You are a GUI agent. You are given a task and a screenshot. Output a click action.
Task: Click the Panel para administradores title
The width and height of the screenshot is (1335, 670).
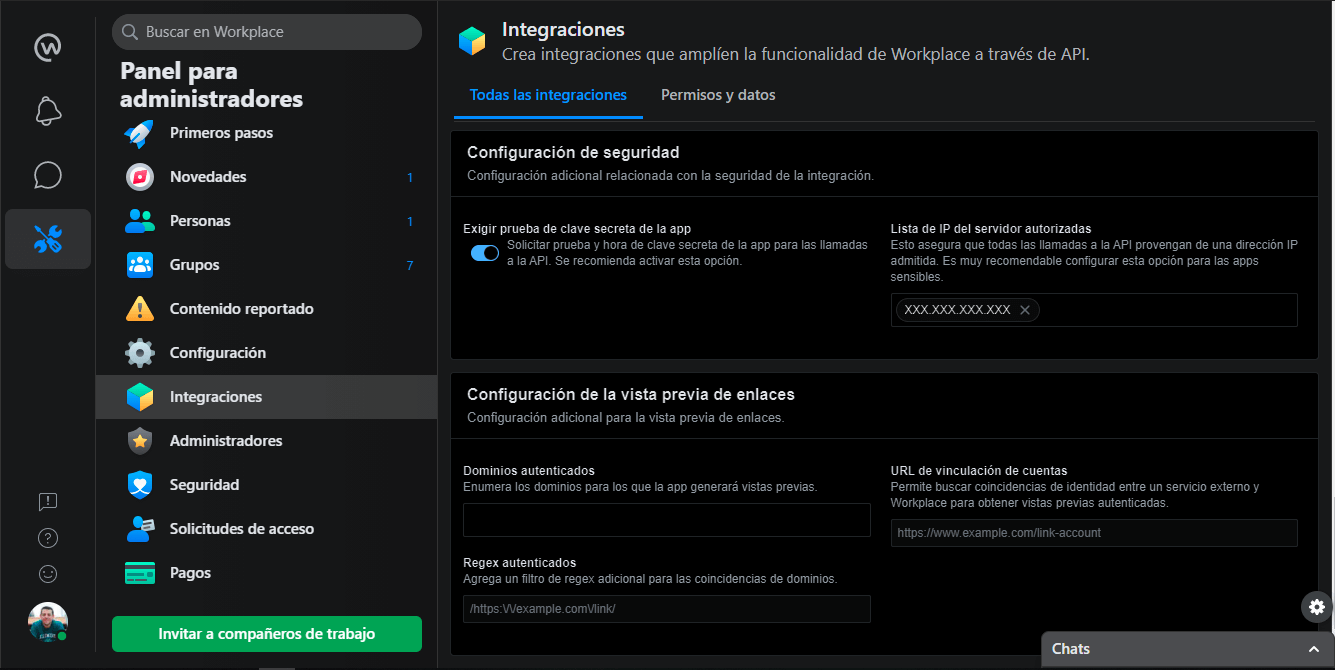[211, 85]
